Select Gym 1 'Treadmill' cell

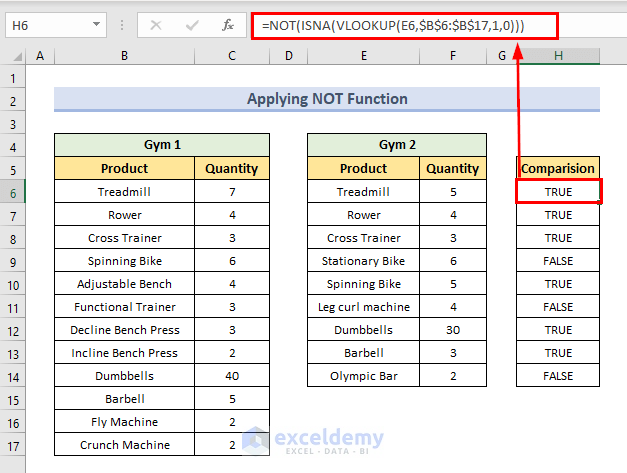[x=124, y=192]
